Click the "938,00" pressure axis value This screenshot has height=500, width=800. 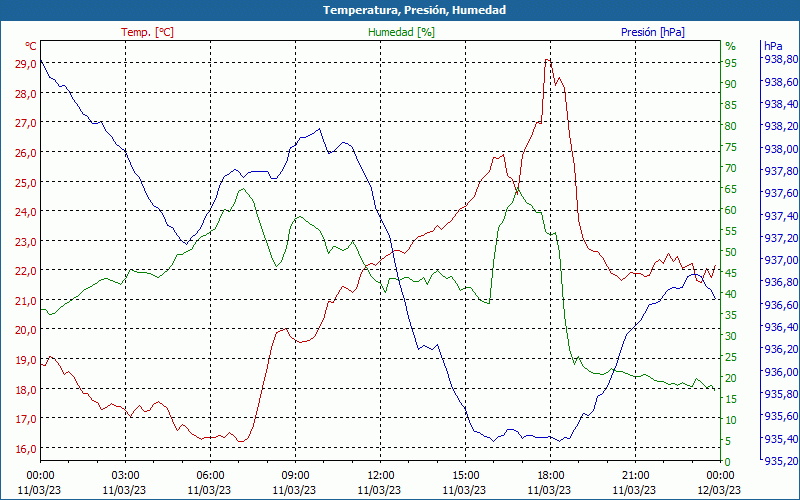[781, 148]
